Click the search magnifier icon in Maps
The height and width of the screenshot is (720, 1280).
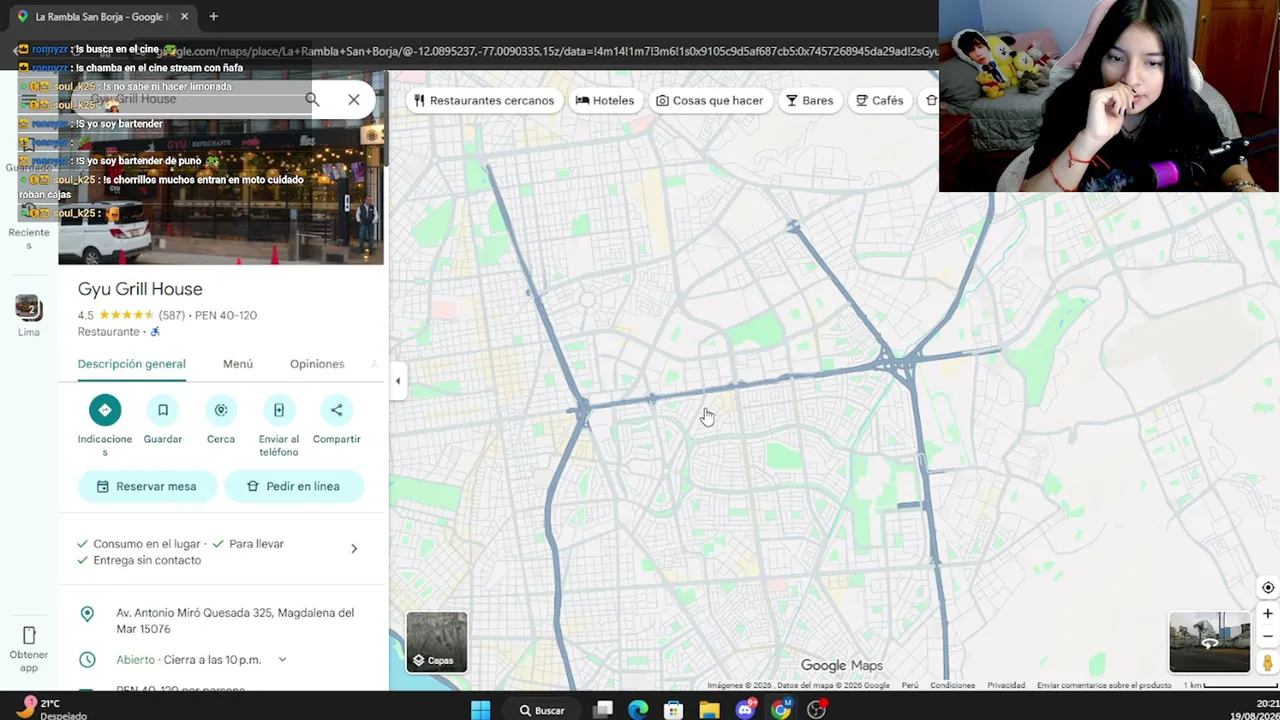coord(312,100)
